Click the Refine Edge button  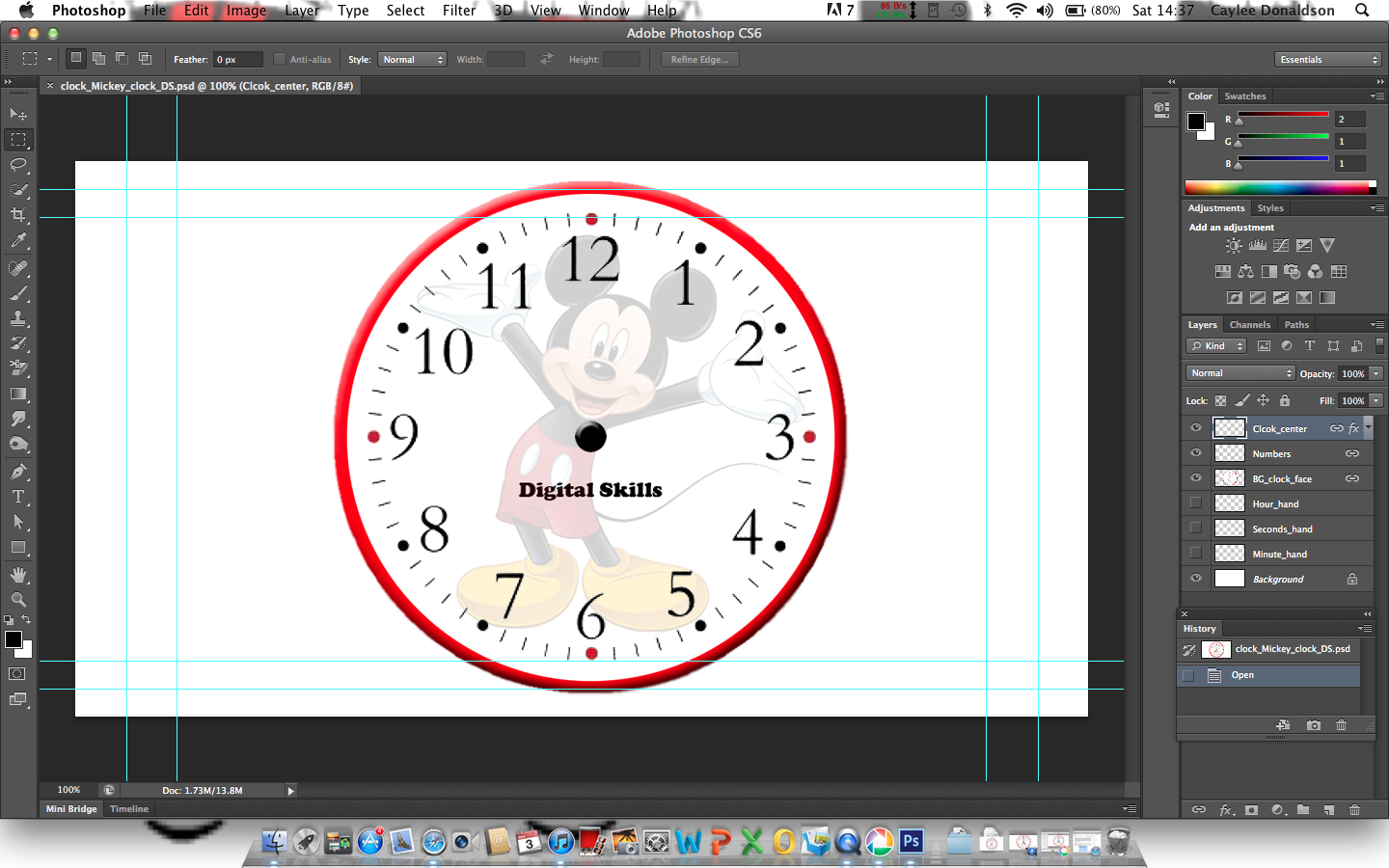coord(700,60)
